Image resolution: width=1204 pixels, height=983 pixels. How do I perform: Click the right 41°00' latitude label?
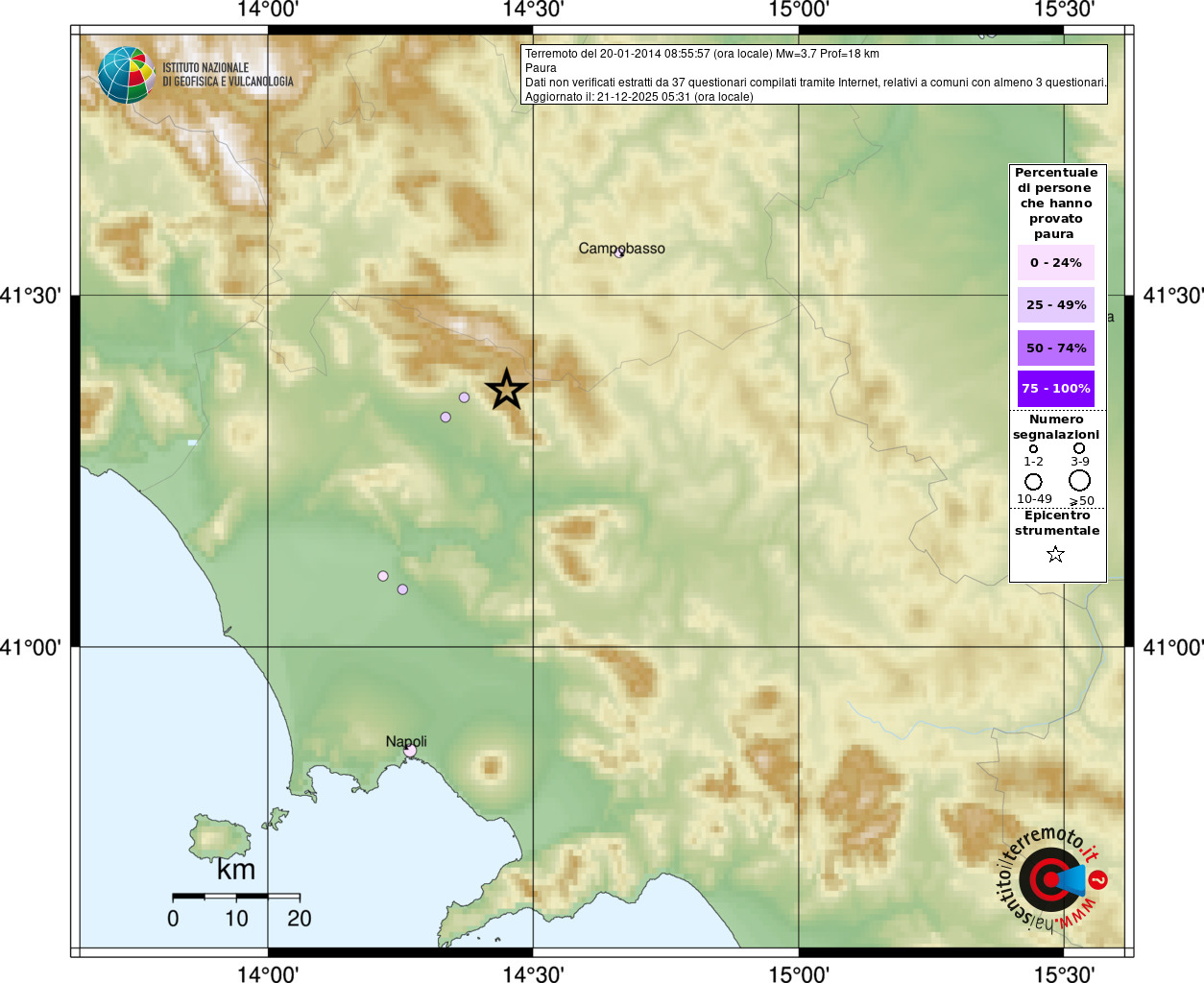point(1173,648)
